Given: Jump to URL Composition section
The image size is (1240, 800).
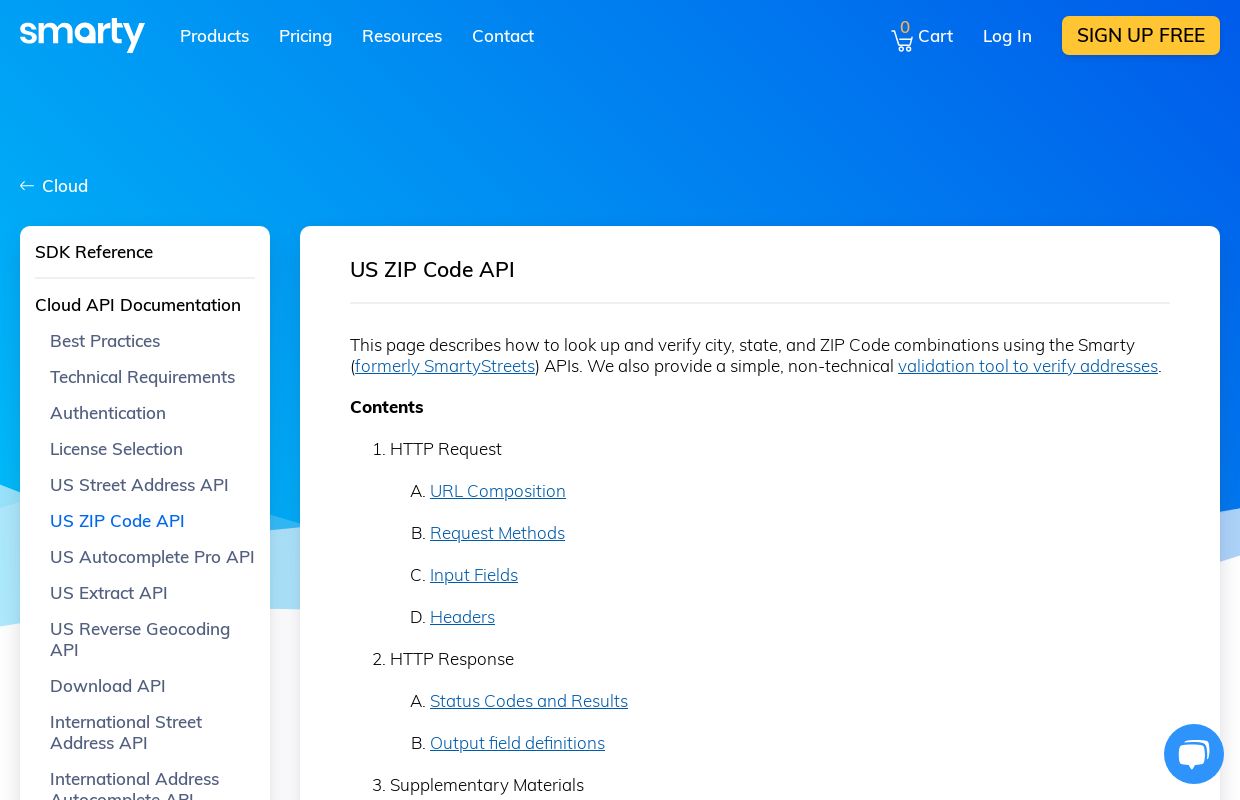Looking at the screenshot, I should point(498,491).
